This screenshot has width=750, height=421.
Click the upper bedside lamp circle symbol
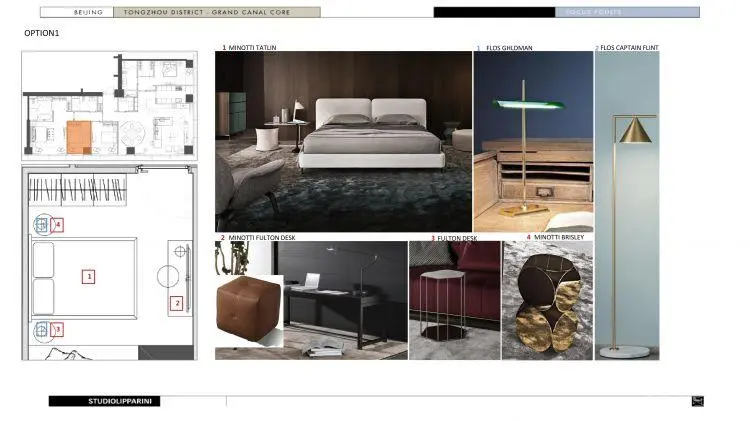point(42,225)
